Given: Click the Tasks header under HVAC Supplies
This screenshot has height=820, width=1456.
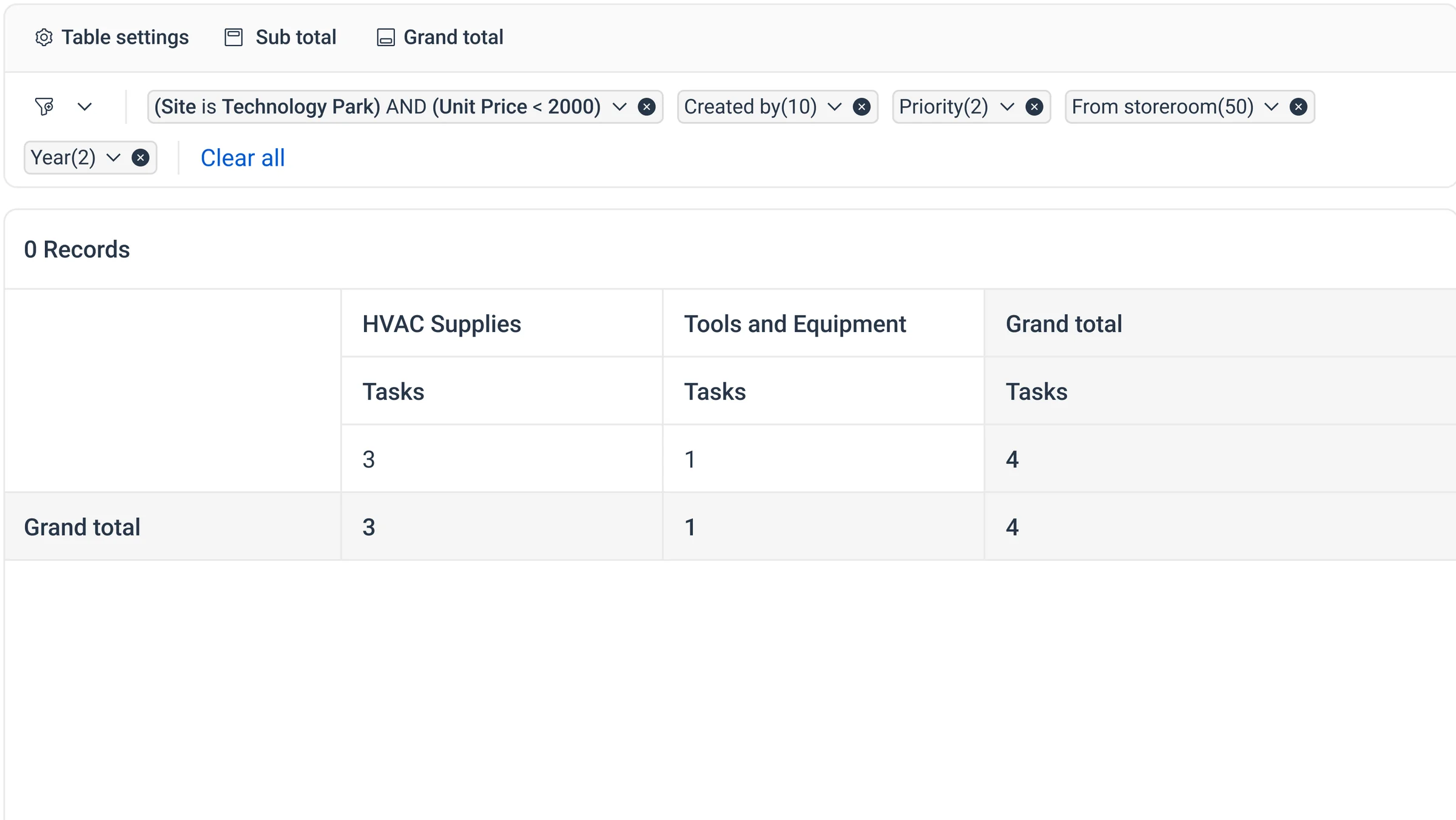Looking at the screenshot, I should (502, 391).
